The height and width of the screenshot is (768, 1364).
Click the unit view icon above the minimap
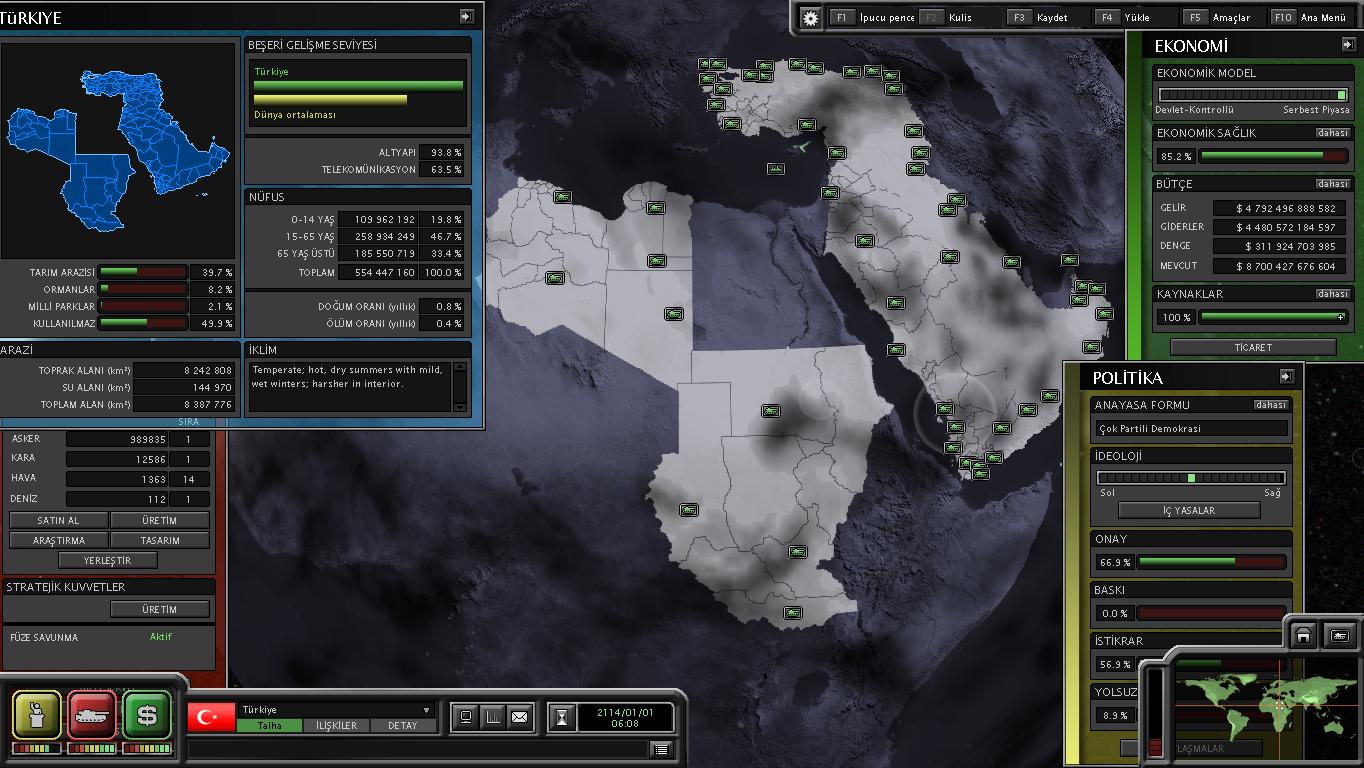point(1340,635)
